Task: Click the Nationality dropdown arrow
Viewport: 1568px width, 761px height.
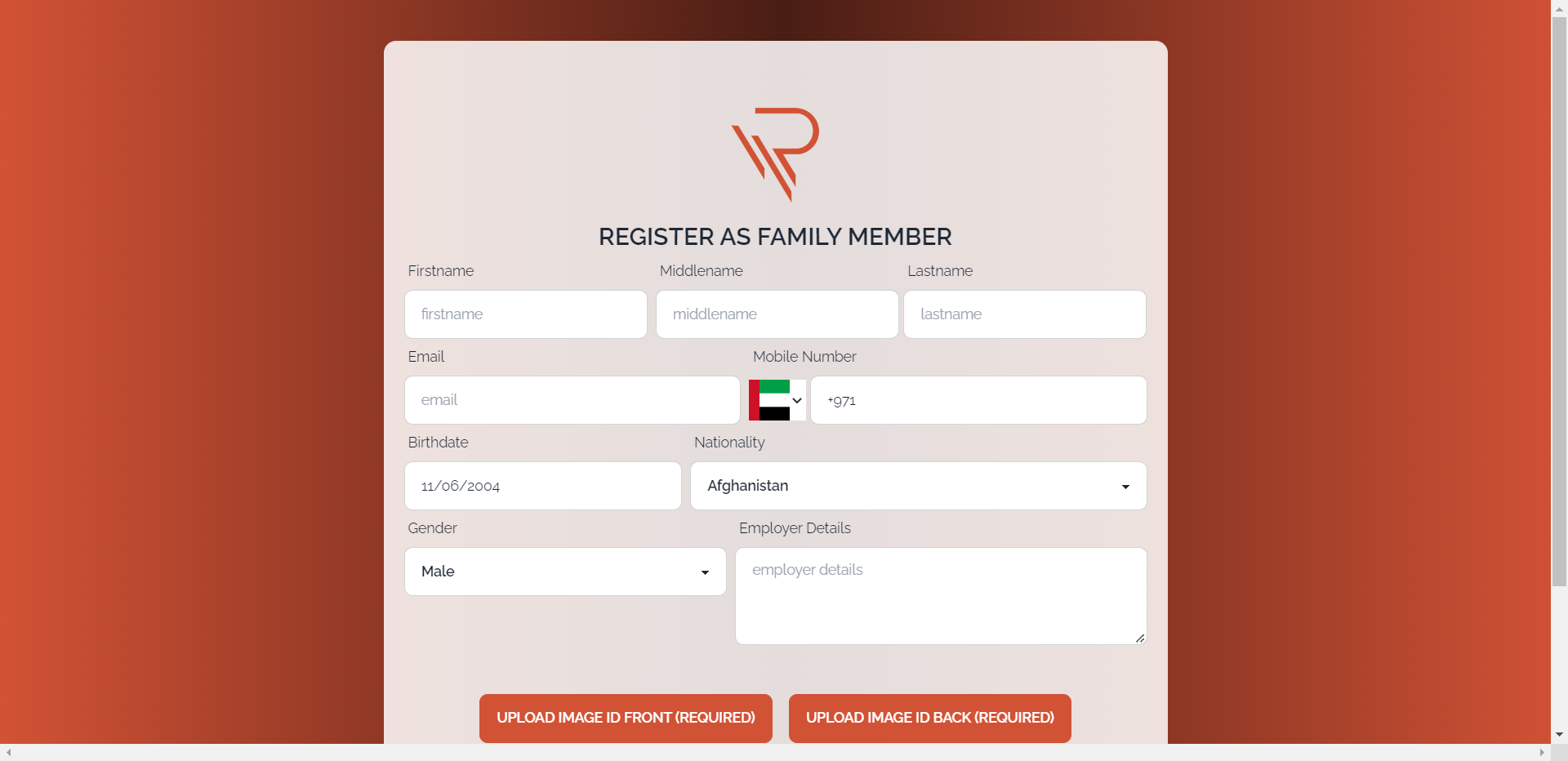Action: pos(1125,487)
